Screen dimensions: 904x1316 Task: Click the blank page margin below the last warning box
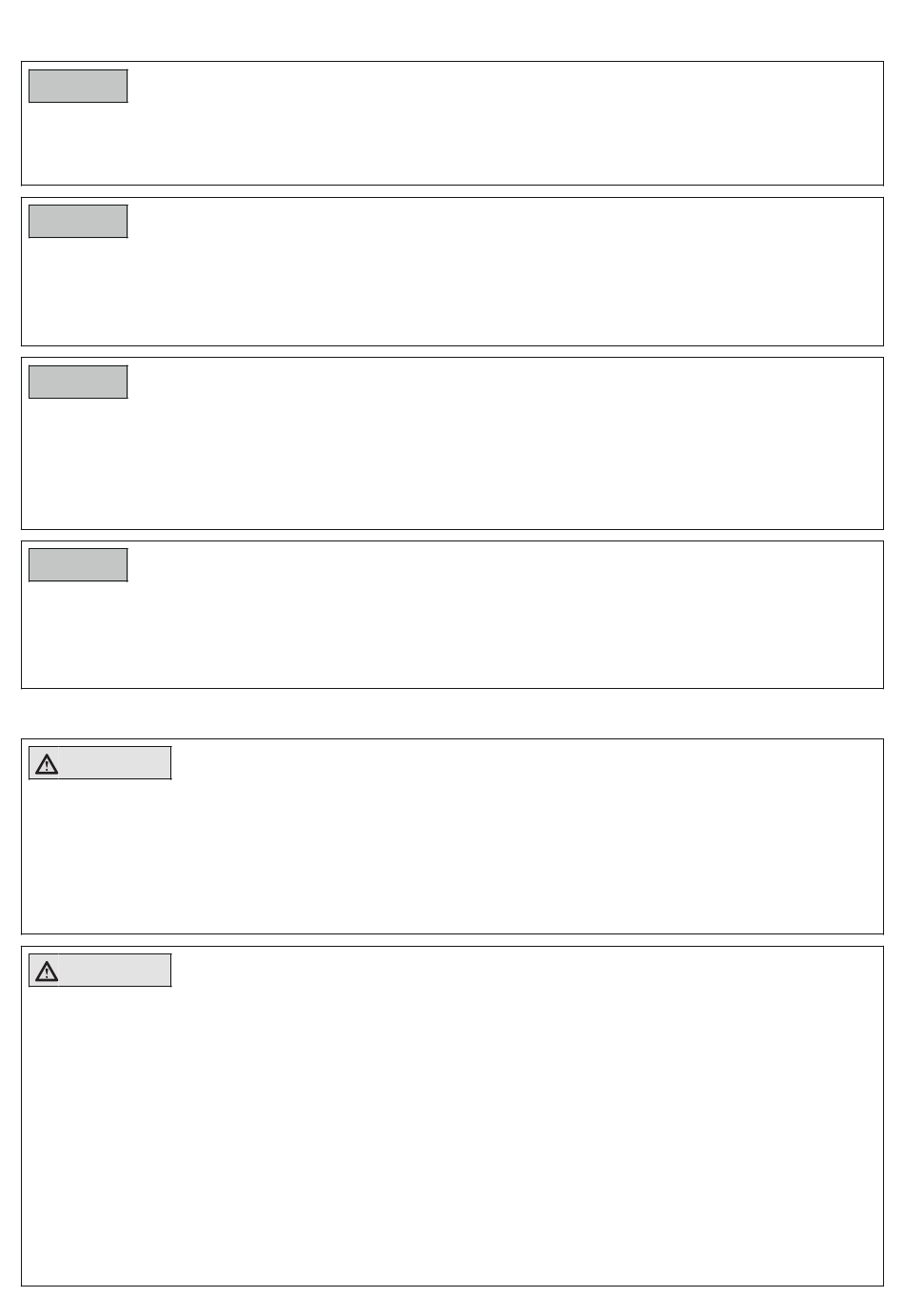452,1302
